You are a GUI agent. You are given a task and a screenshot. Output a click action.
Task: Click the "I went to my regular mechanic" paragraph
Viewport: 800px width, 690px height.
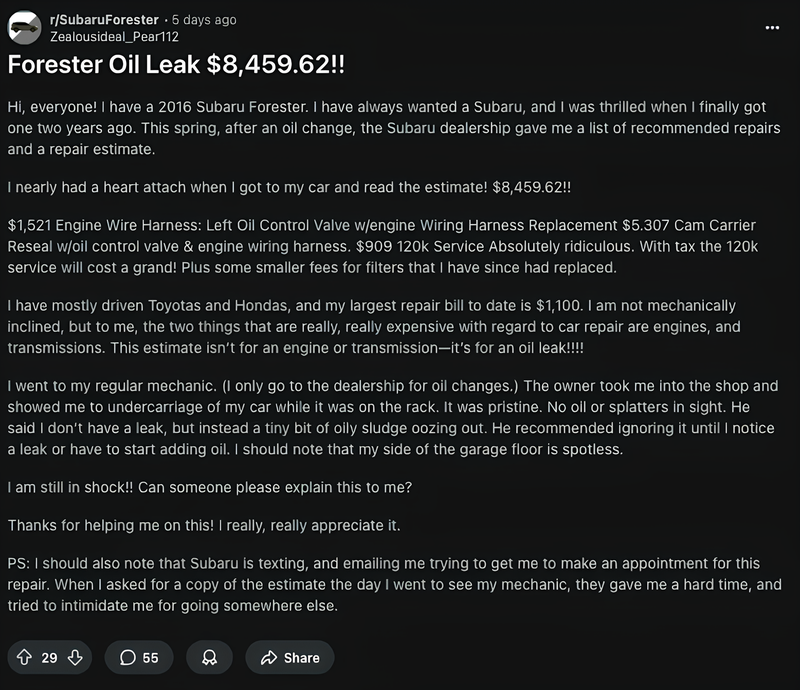click(390, 413)
